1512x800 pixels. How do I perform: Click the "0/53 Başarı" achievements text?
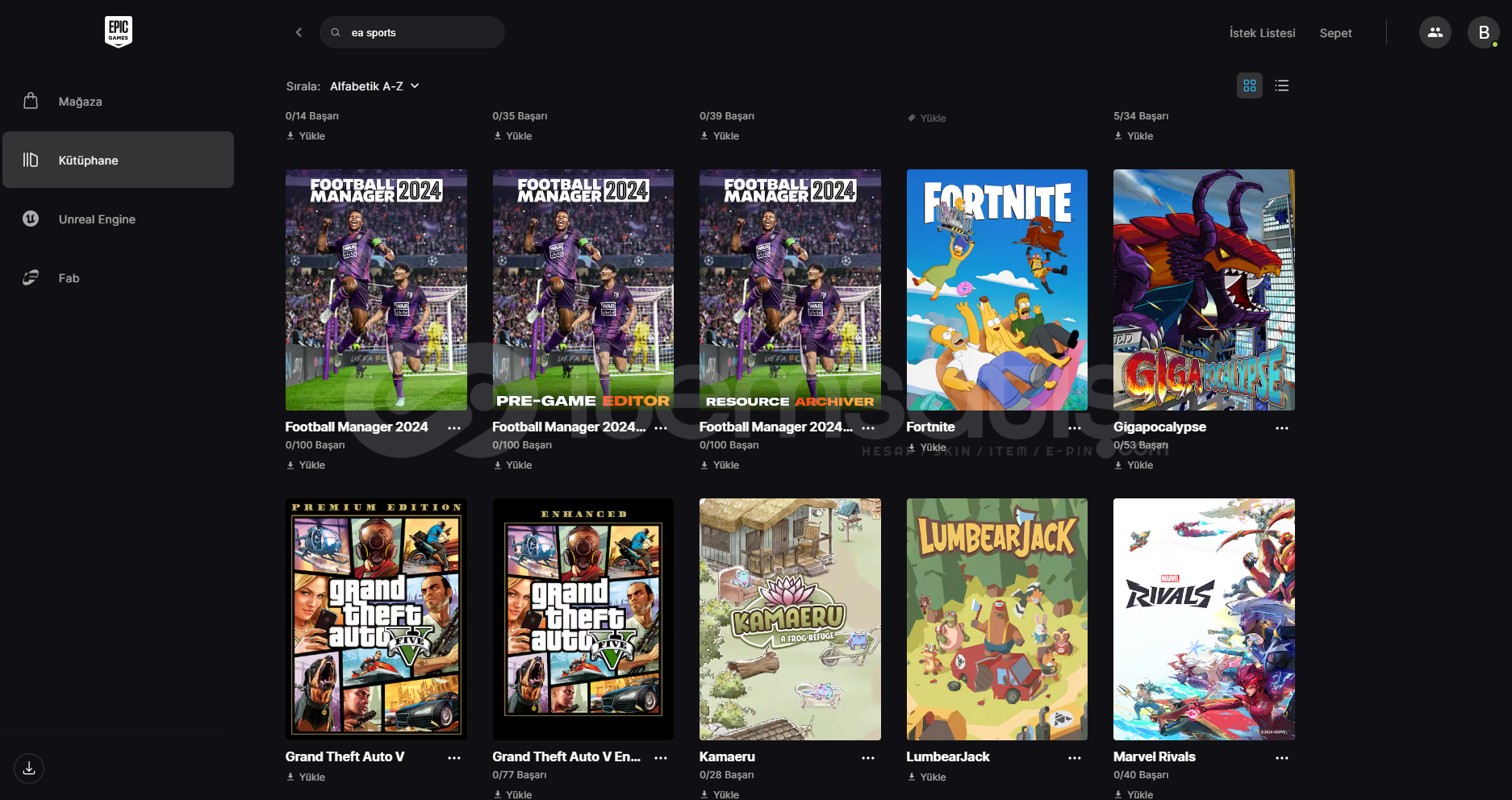(1141, 445)
